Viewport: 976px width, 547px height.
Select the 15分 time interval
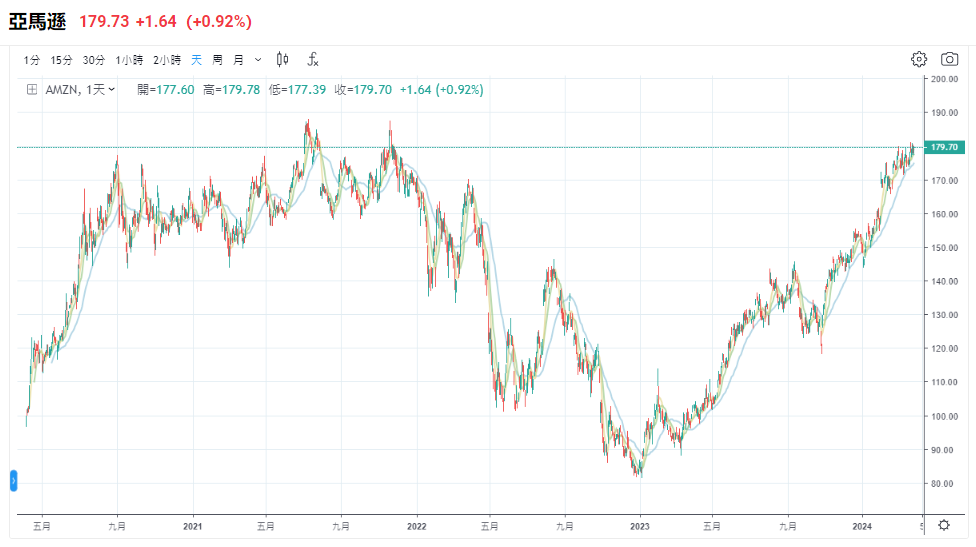(x=61, y=60)
